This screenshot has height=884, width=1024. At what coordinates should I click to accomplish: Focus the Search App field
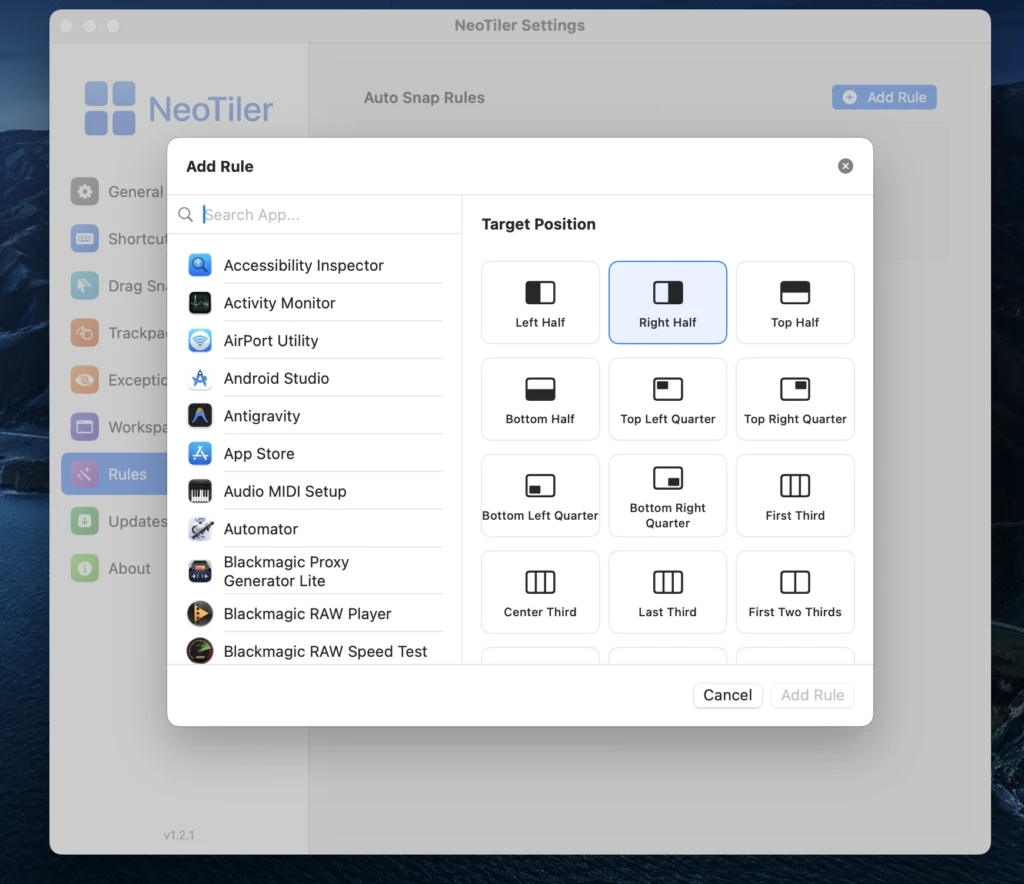(315, 215)
